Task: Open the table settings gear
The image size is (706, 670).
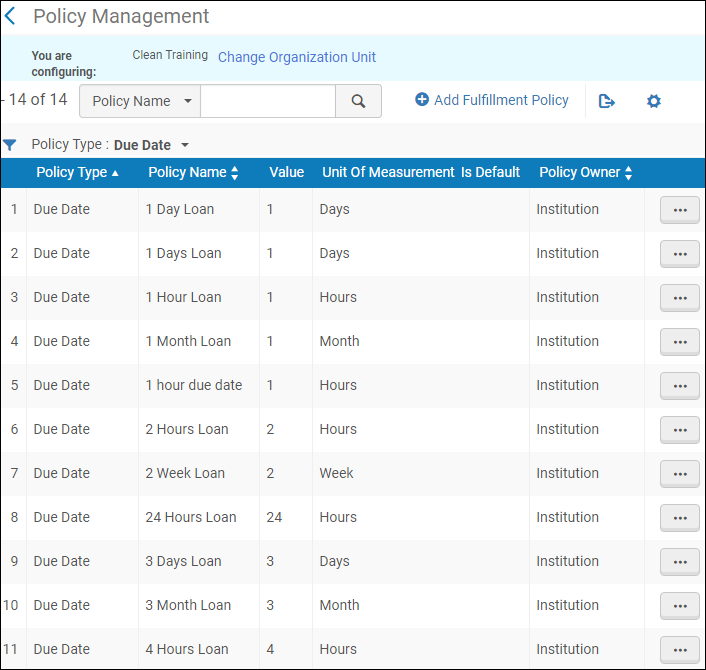Action: coord(654,101)
